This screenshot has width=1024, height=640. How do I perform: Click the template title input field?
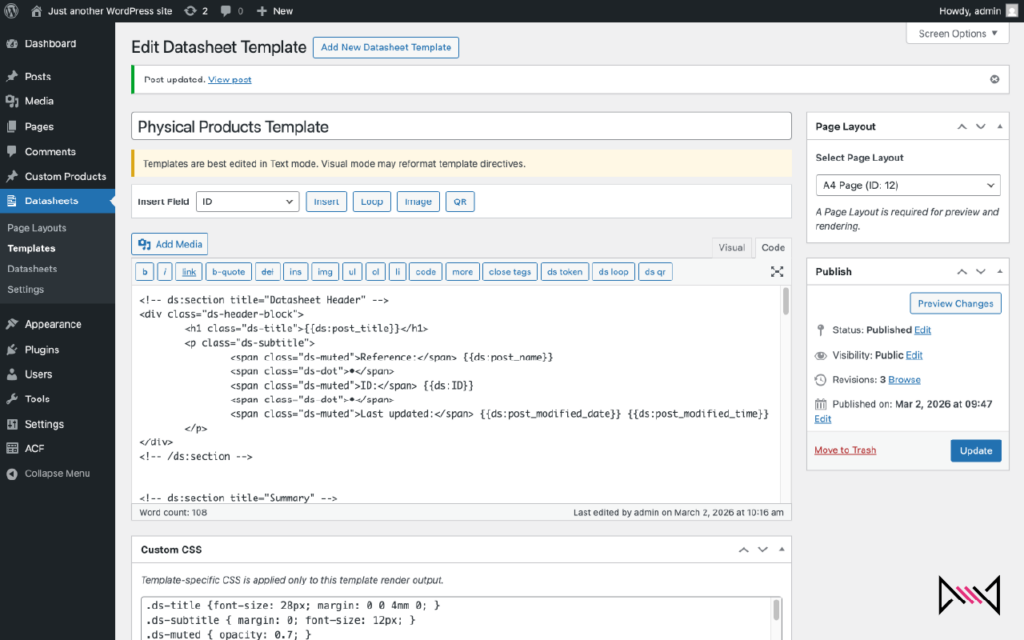(461, 127)
